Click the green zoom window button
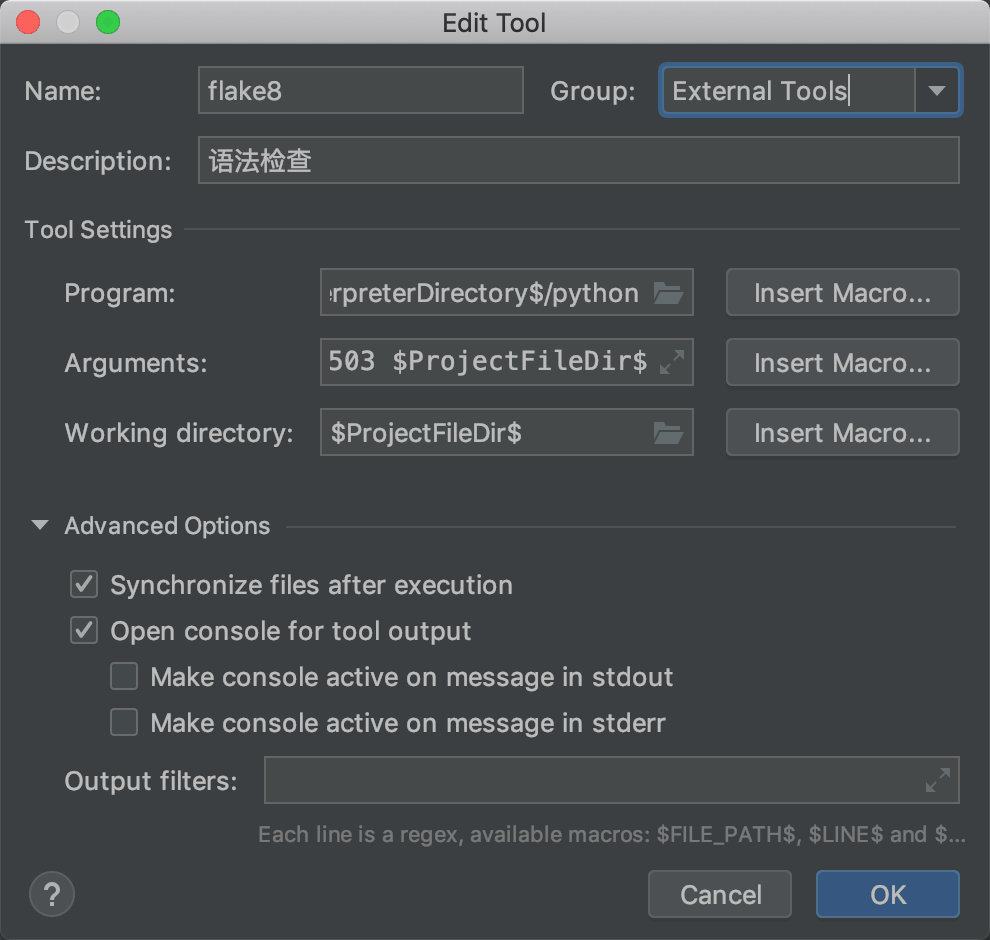The image size is (990, 940). click(108, 22)
